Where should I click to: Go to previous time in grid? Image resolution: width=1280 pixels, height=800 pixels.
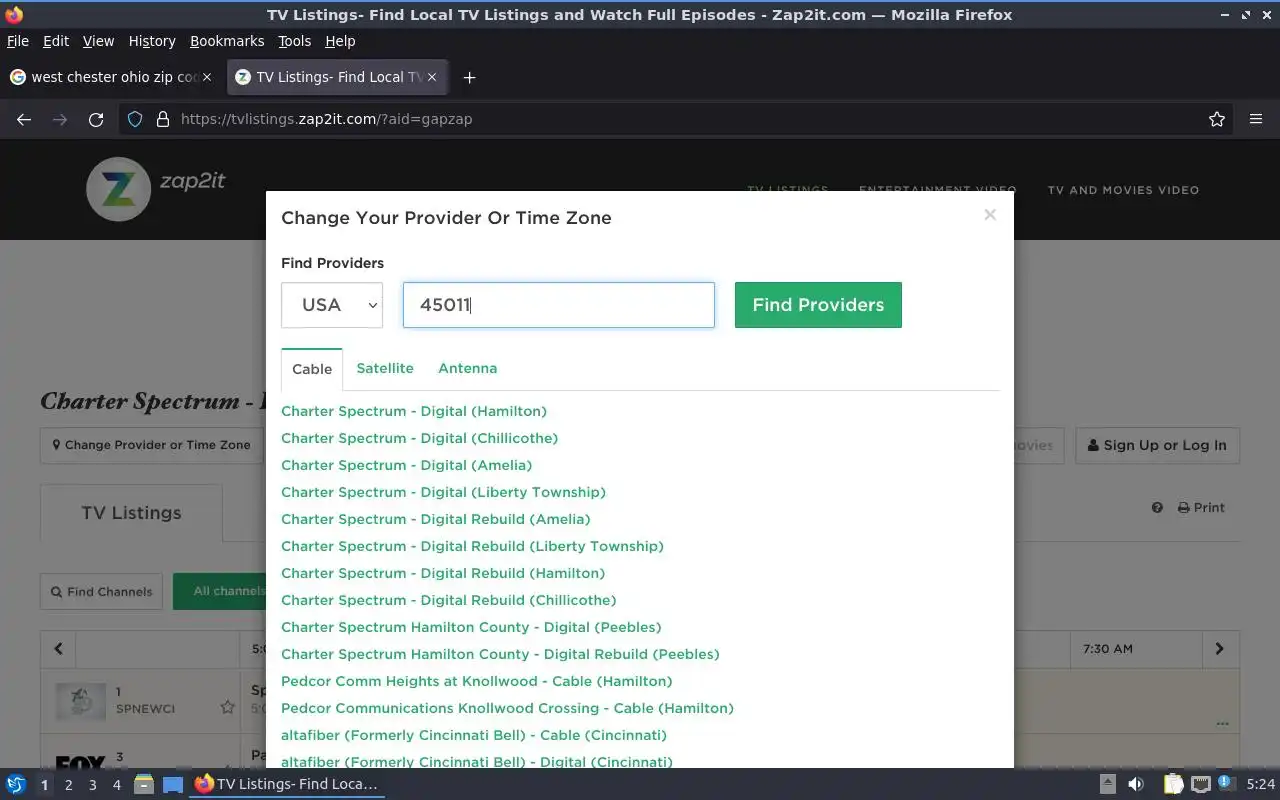58,649
